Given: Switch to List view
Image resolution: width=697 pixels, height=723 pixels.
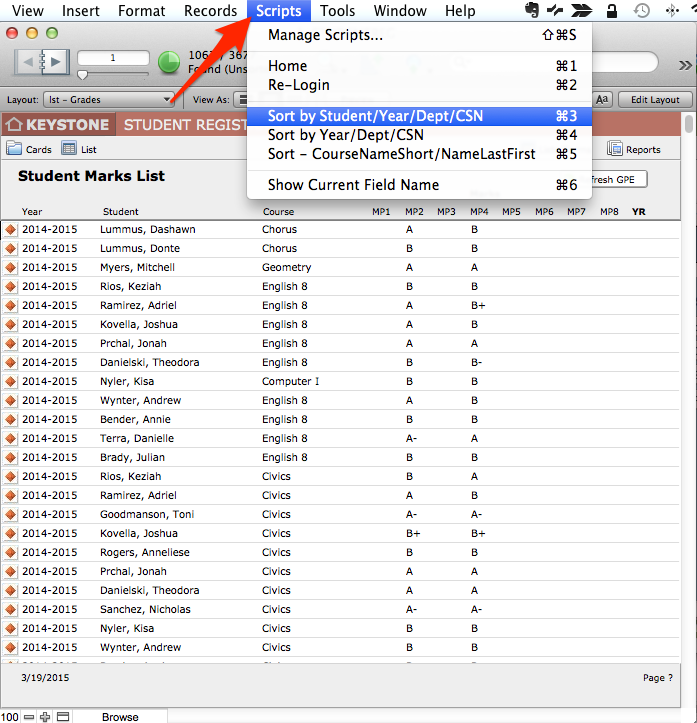Looking at the screenshot, I should point(79,149).
